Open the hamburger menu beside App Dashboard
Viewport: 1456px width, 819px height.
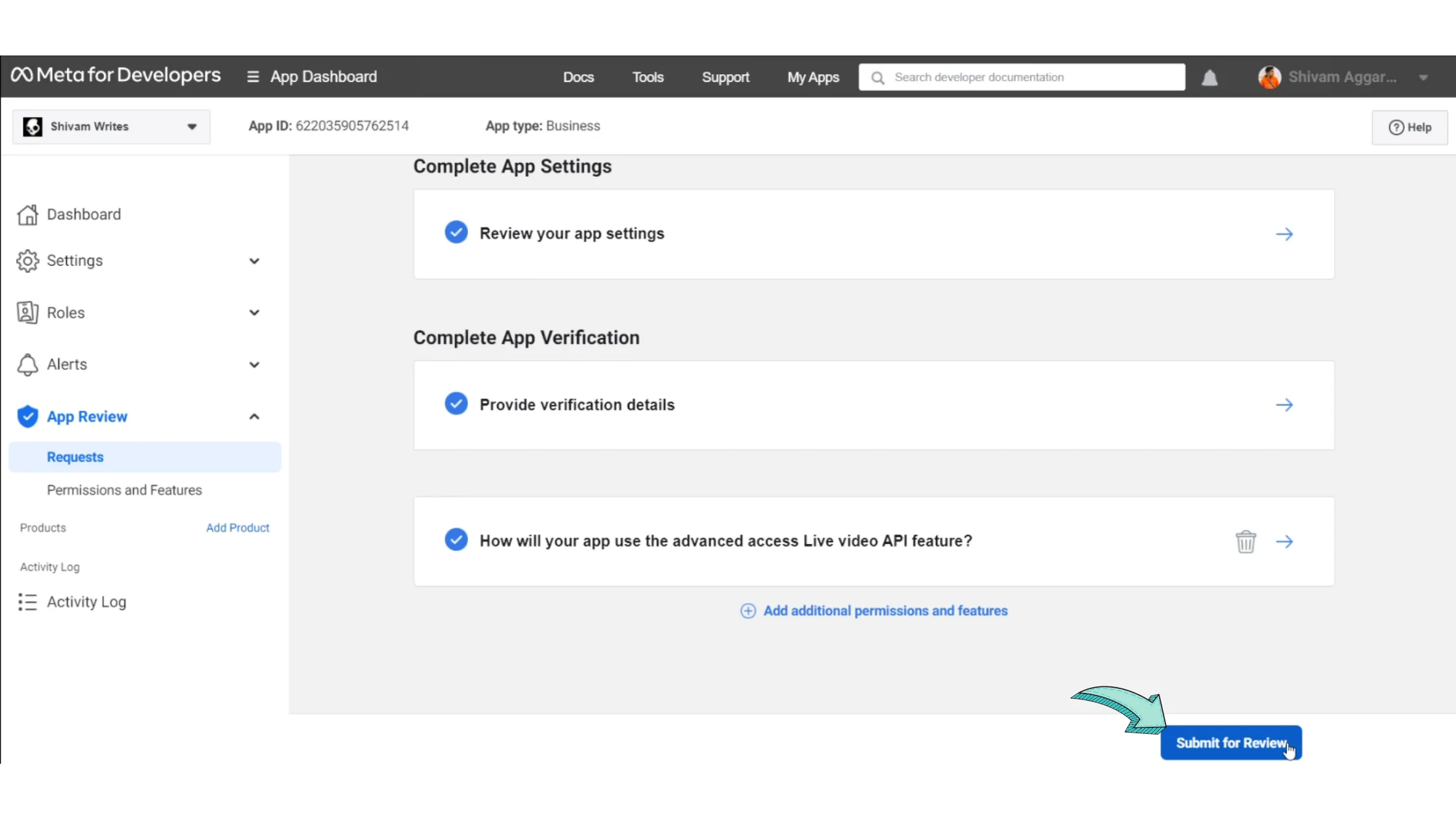pos(253,77)
